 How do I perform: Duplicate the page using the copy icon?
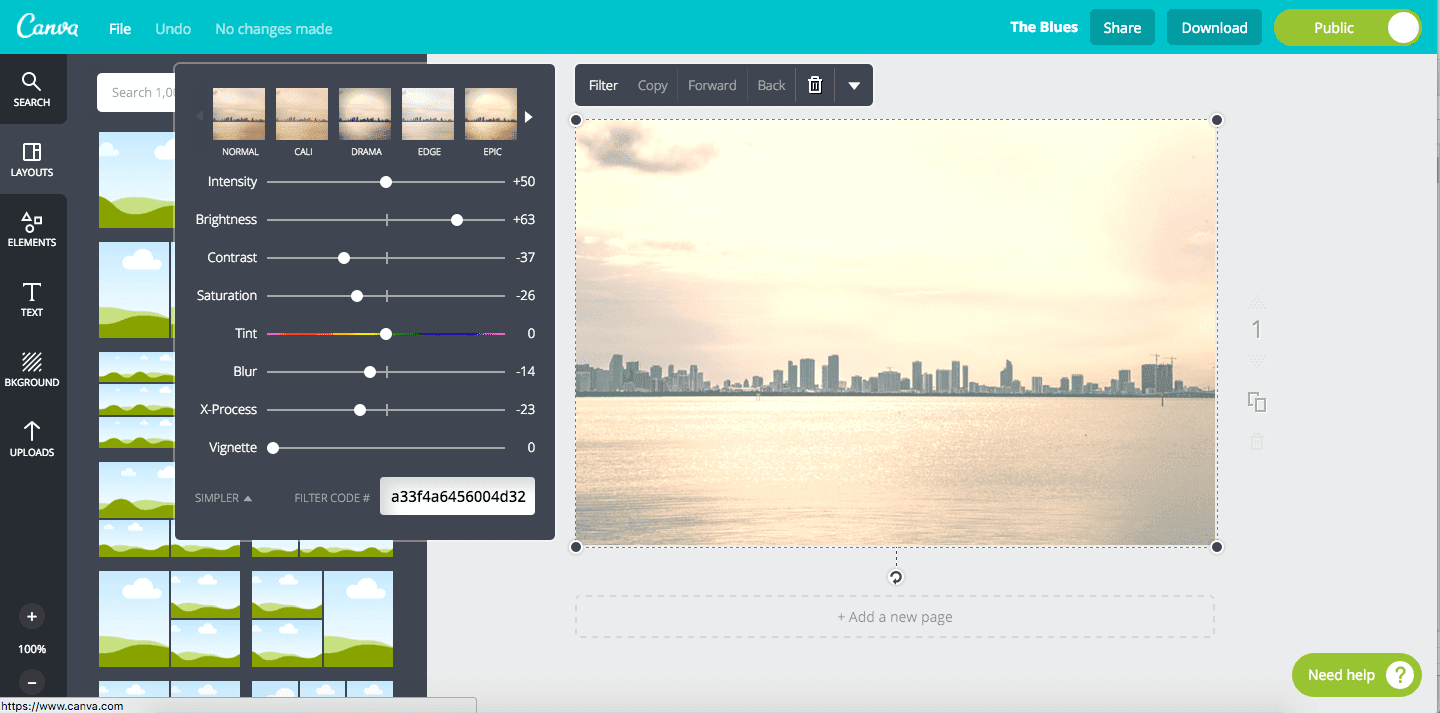point(1257,402)
